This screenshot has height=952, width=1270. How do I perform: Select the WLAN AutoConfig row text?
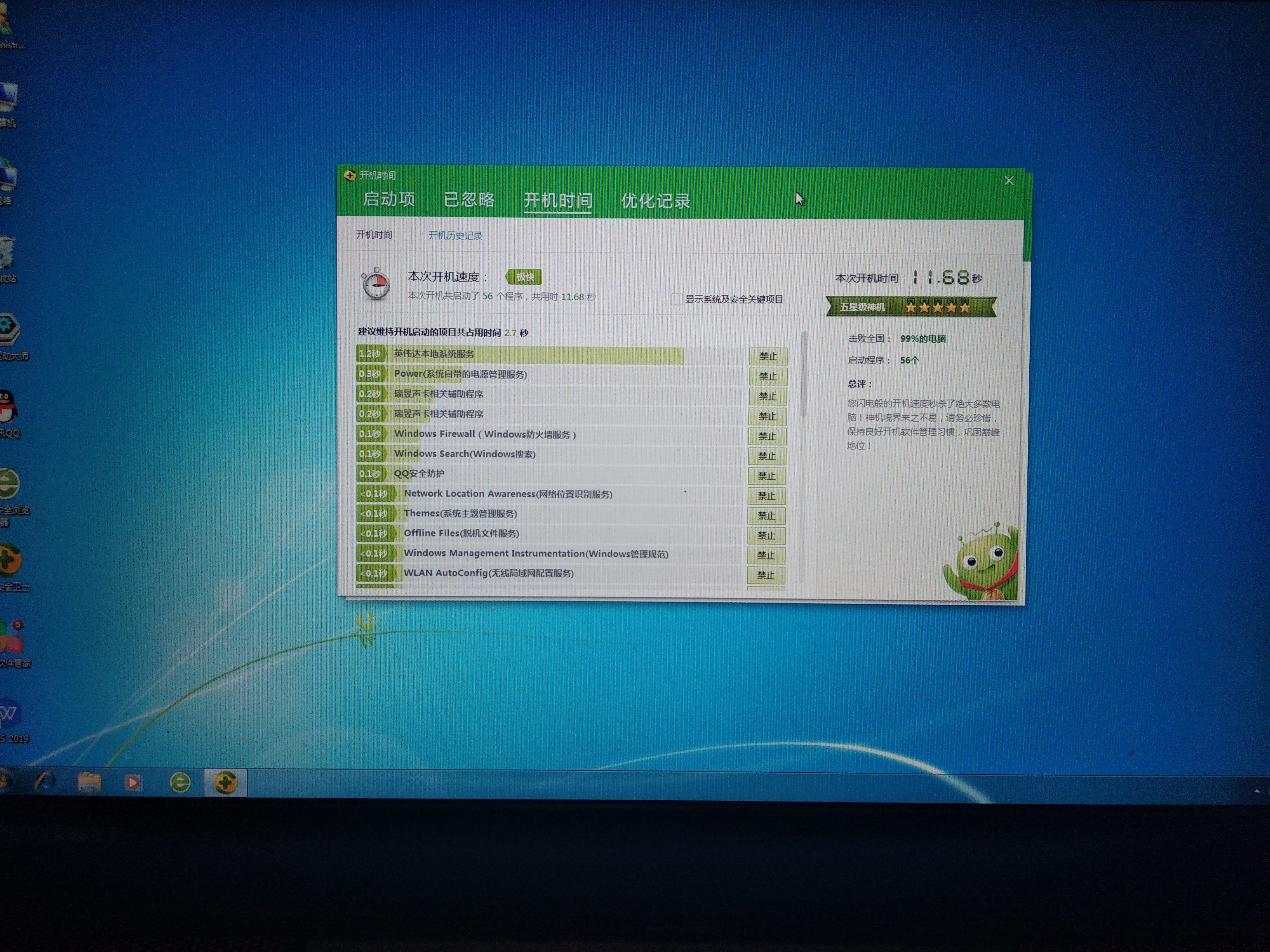pyautogui.click(x=489, y=573)
